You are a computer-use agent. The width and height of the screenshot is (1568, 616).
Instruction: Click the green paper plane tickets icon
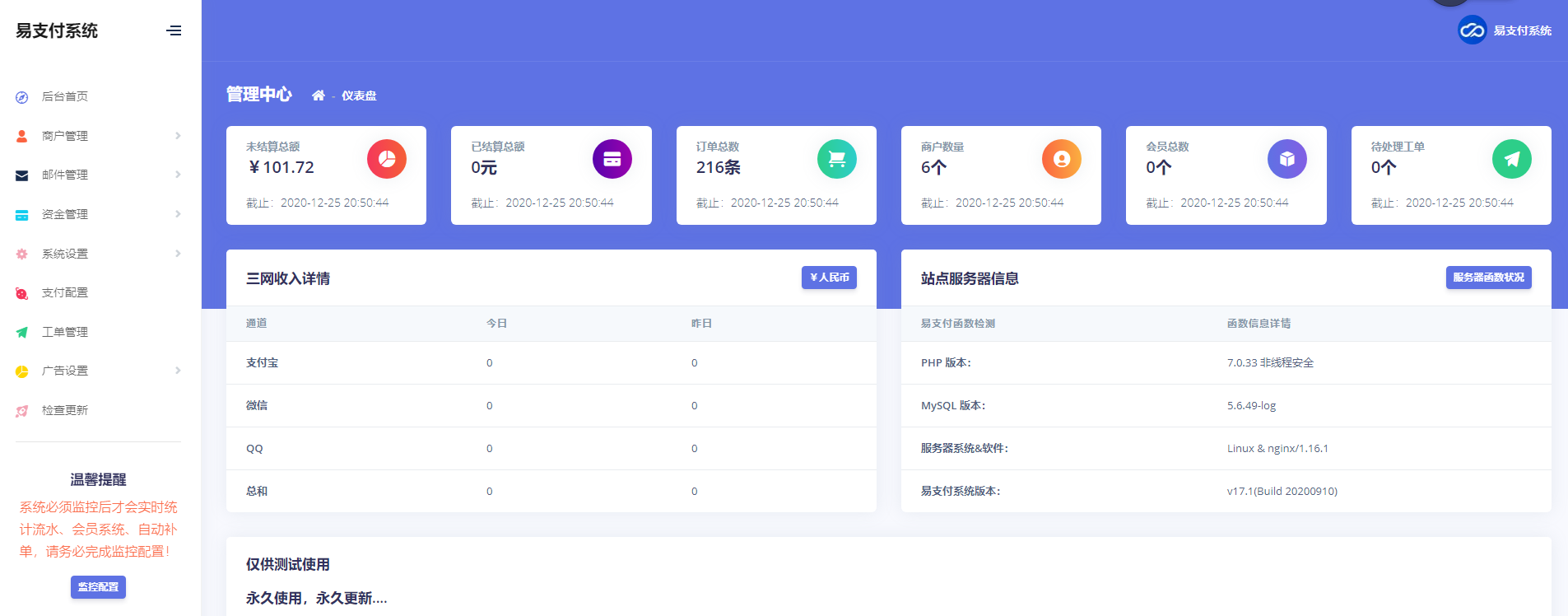click(x=1511, y=159)
